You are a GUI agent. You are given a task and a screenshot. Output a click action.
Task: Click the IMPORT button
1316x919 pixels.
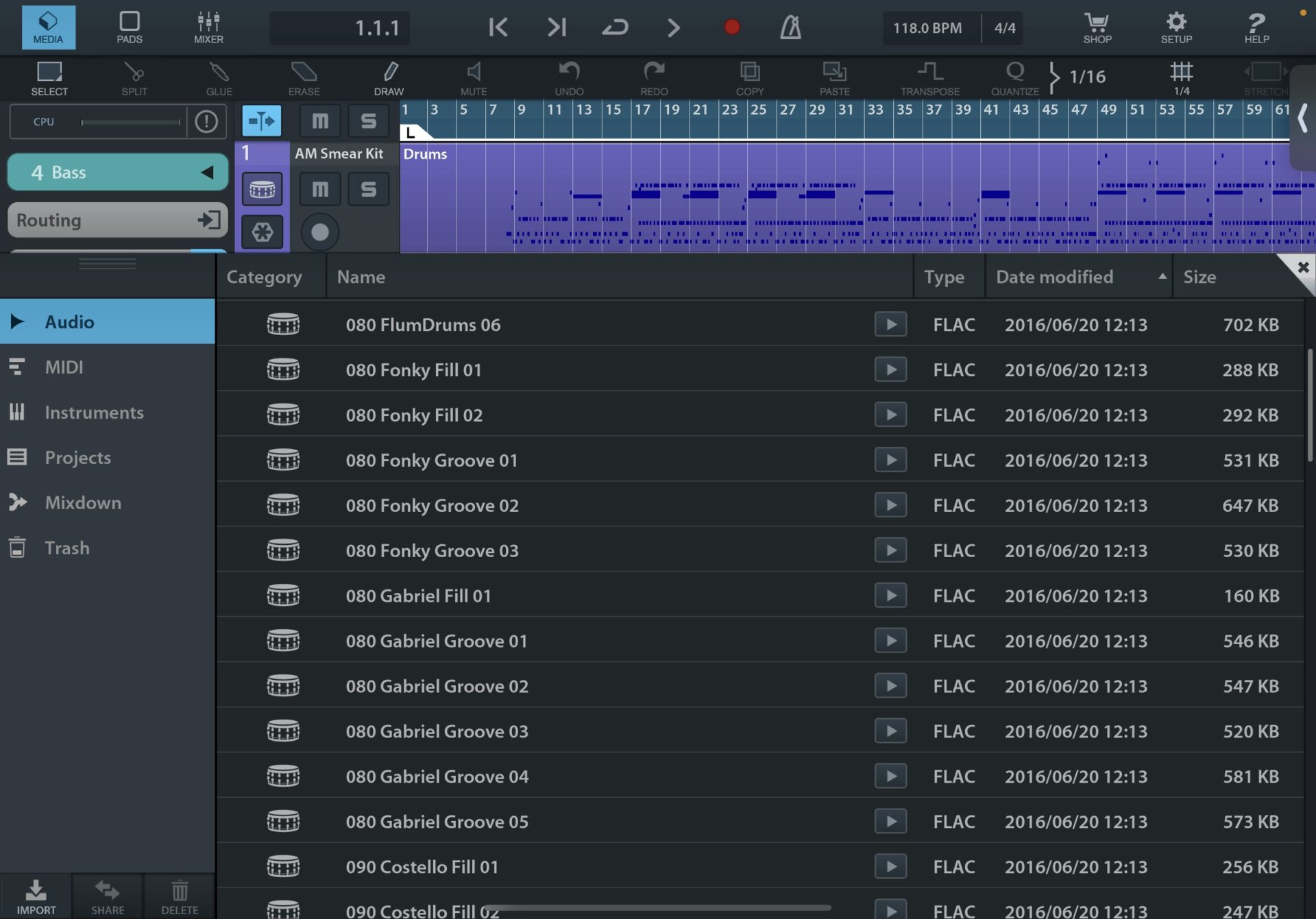(36, 898)
